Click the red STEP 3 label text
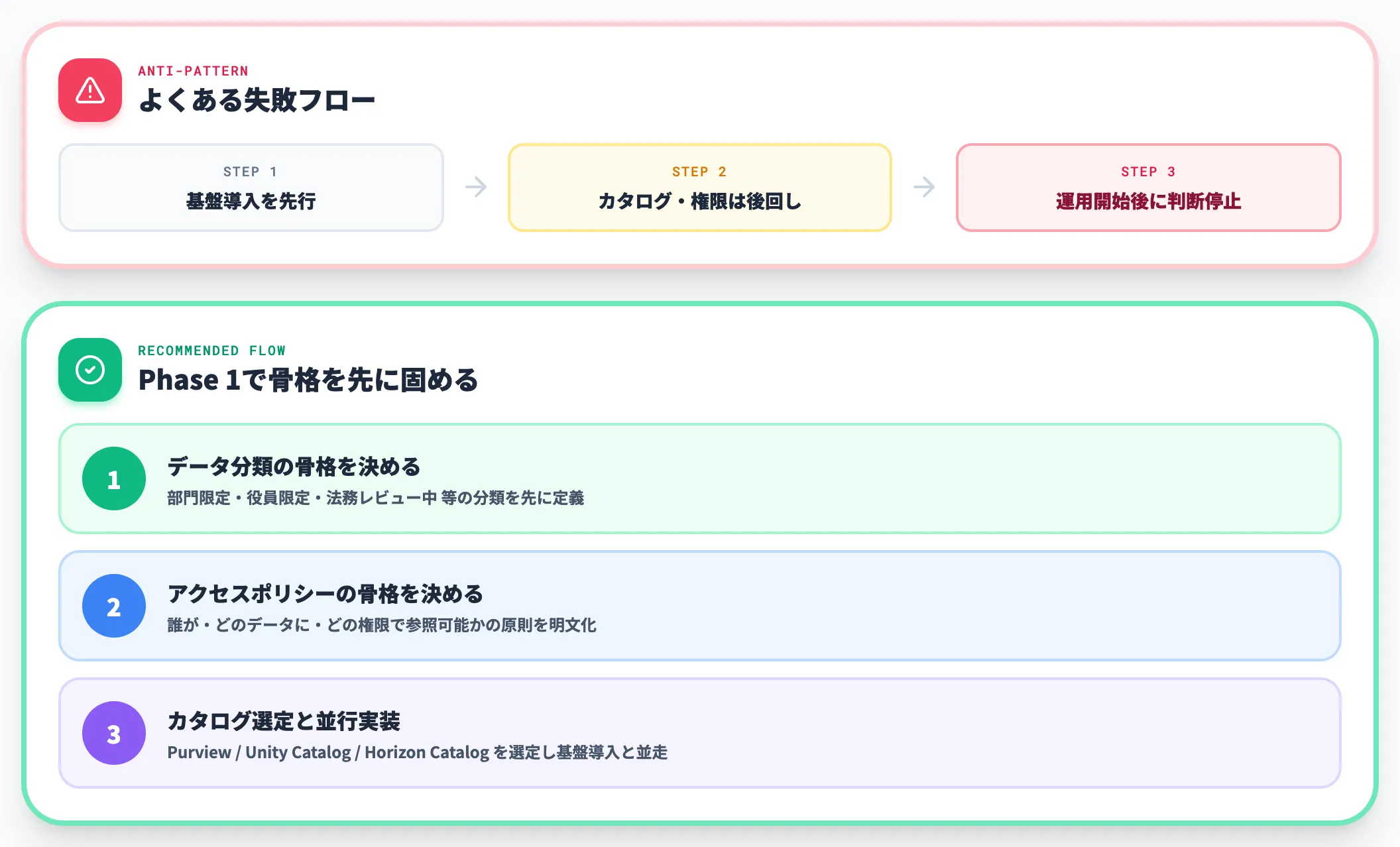 (1148, 172)
